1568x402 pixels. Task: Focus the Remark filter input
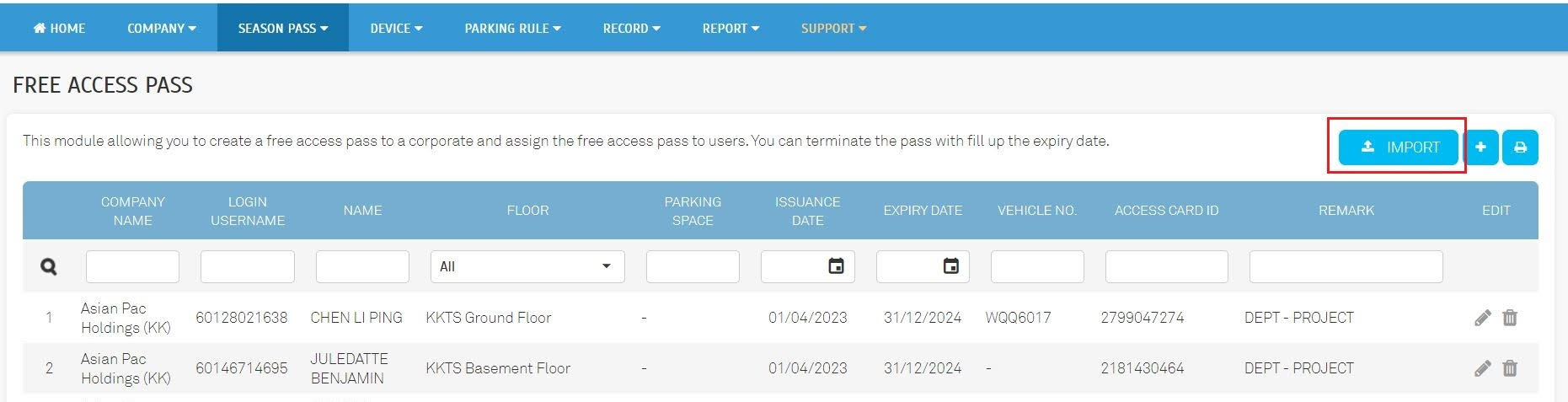[1346, 266]
